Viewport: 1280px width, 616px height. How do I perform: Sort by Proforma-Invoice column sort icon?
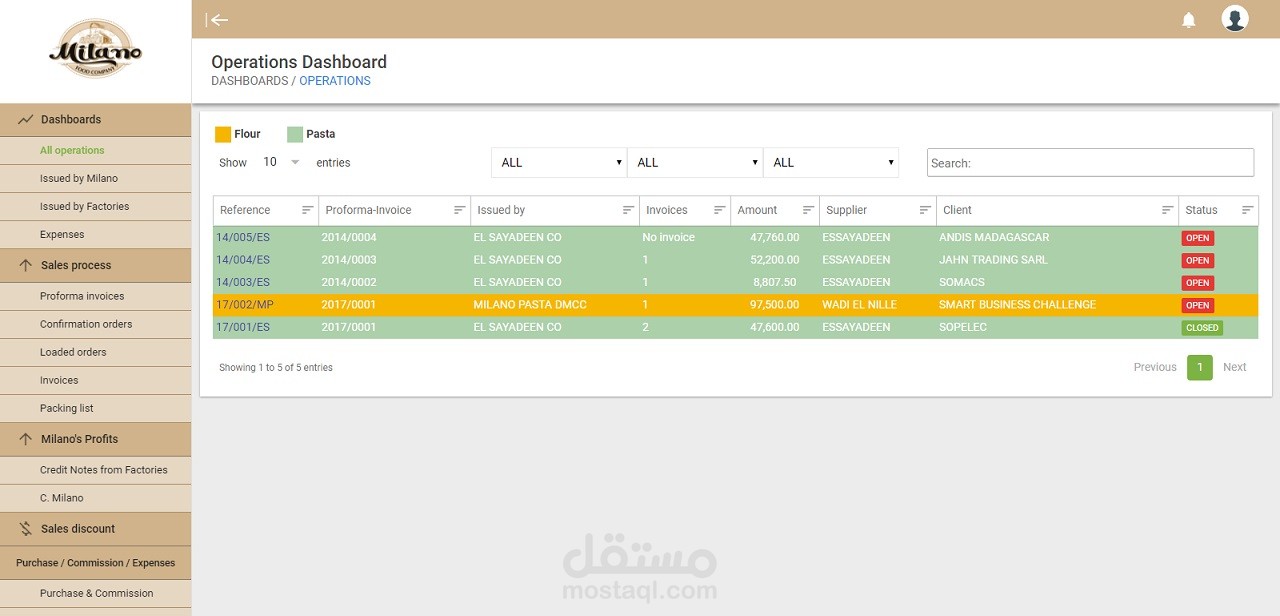[460, 210]
